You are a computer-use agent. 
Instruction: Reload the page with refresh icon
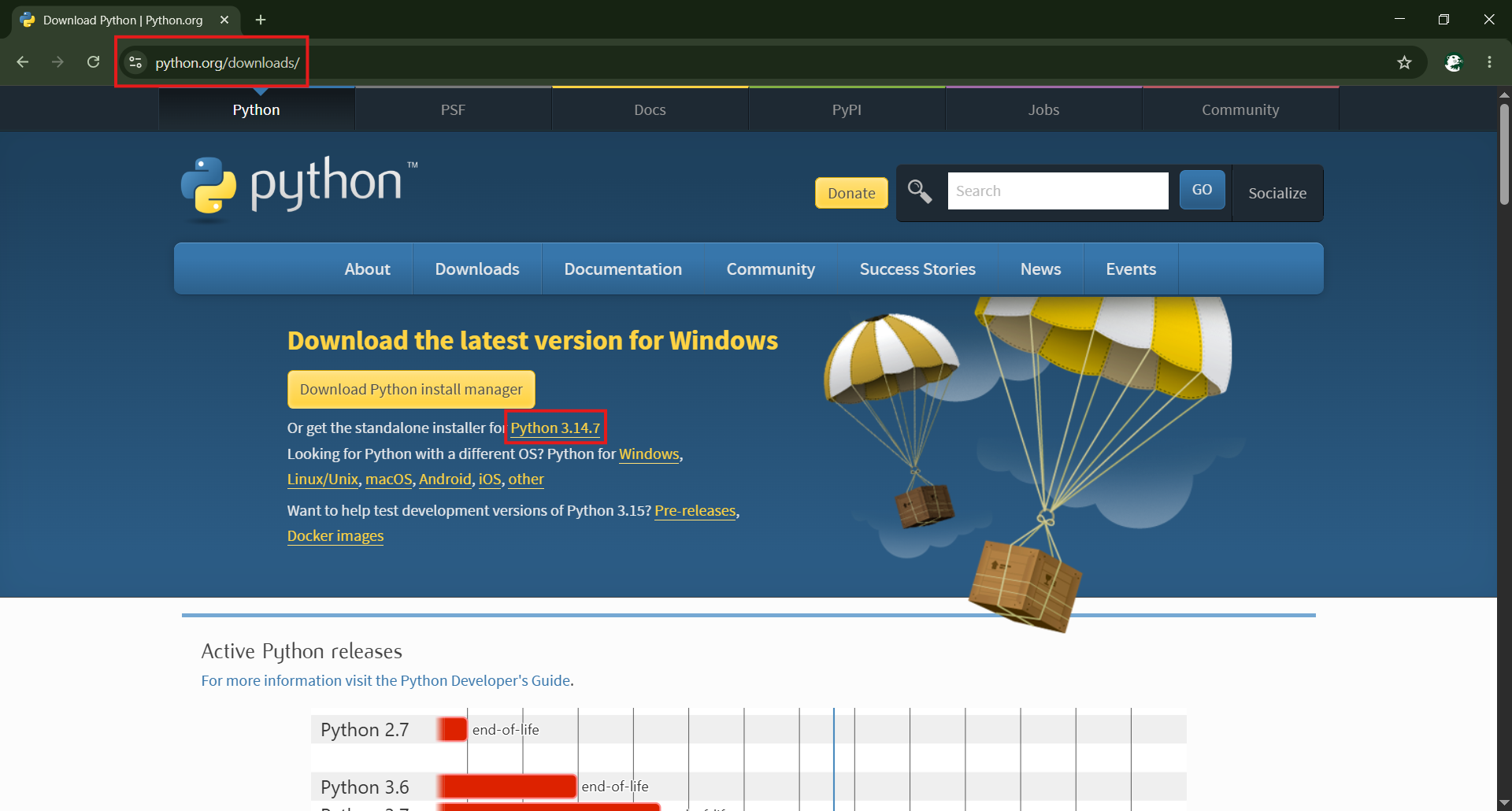coord(93,62)
